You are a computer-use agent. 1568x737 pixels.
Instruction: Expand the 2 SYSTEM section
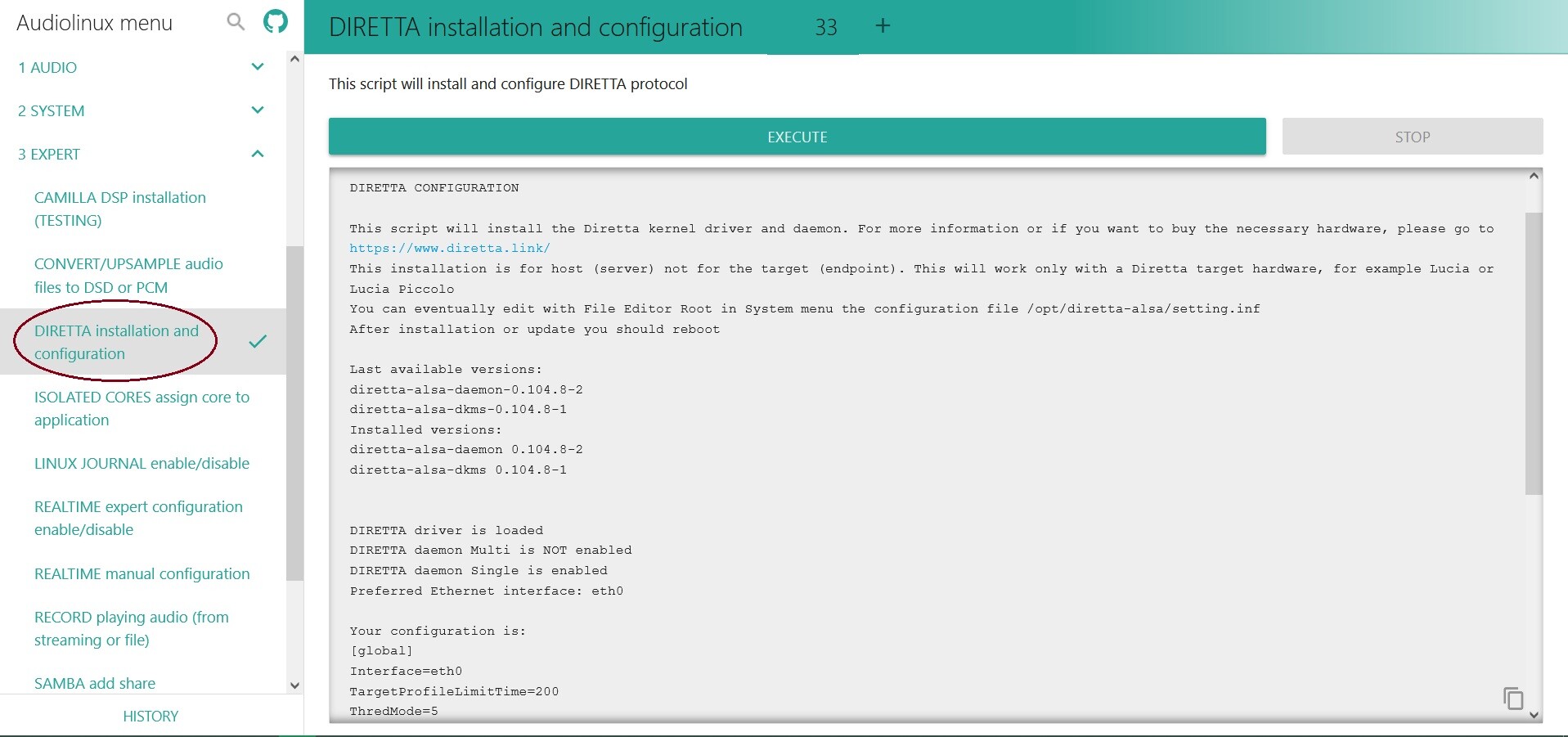point(143,110)
